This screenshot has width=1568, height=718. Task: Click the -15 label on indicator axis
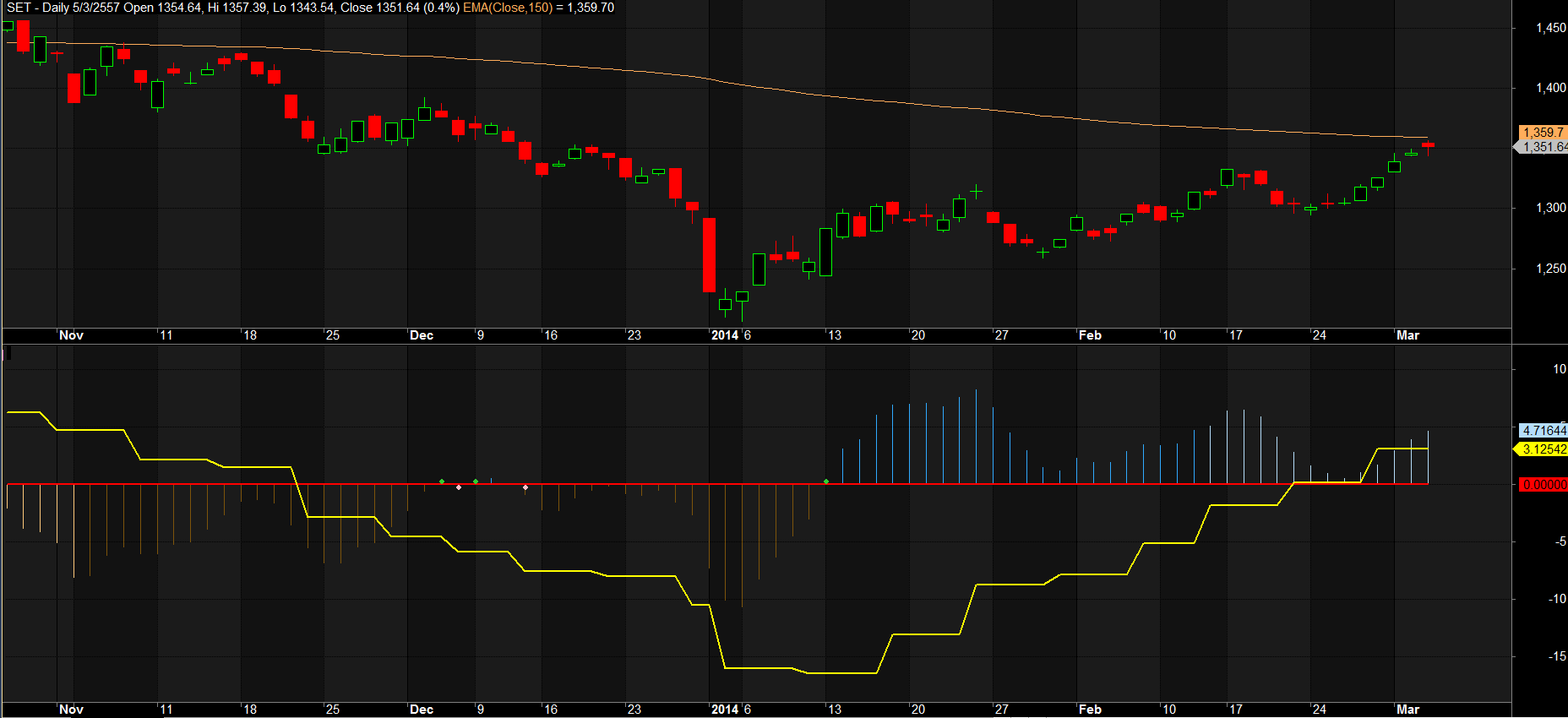1557,656
